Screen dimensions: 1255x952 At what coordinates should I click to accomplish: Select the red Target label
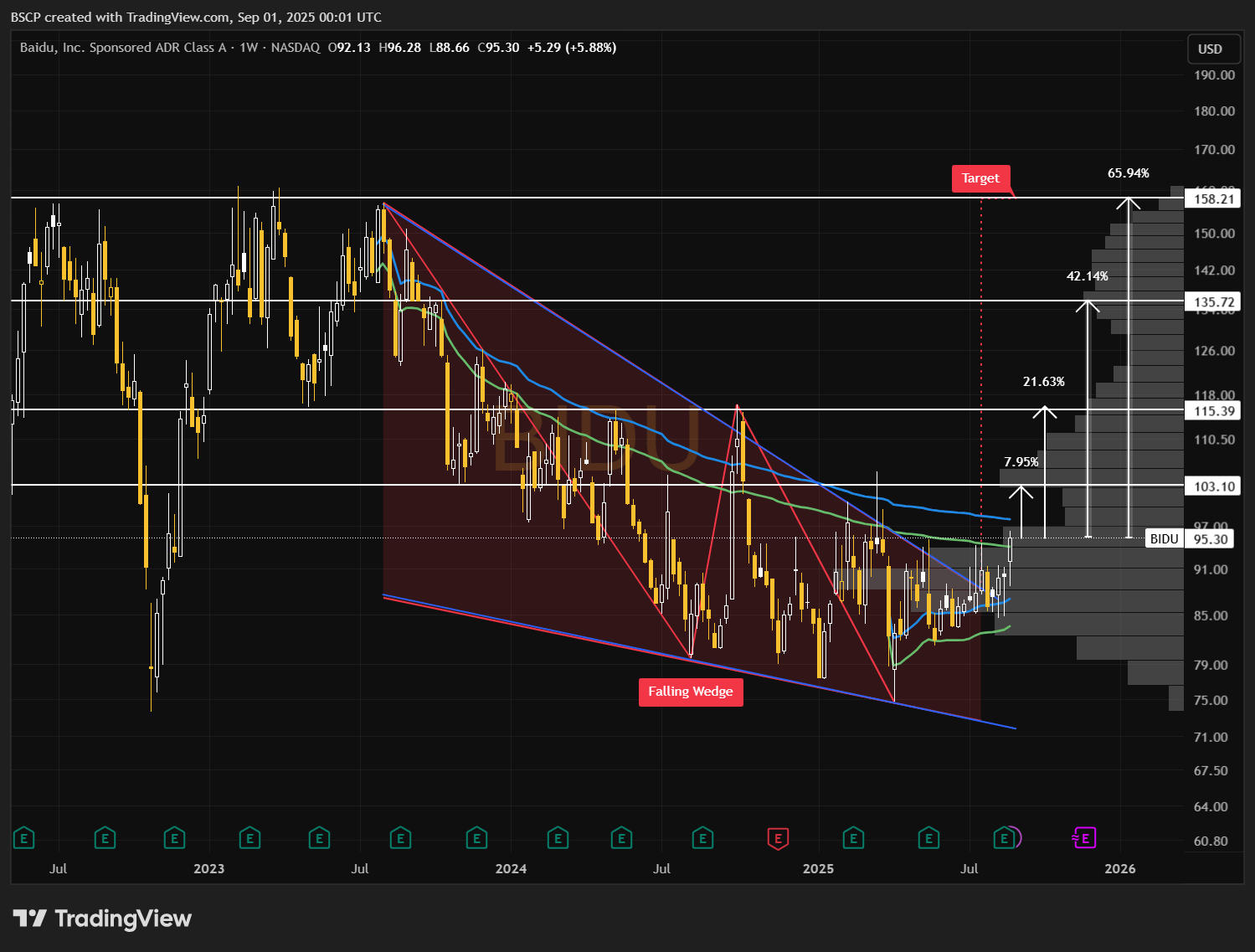click(x=980, y=178)
